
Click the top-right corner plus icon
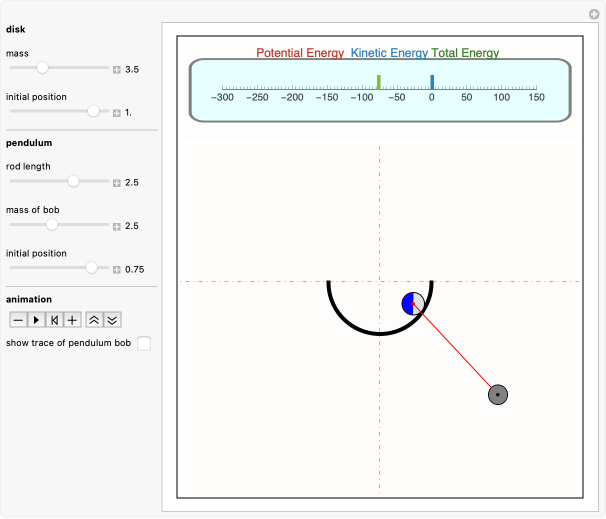point(594,14)
